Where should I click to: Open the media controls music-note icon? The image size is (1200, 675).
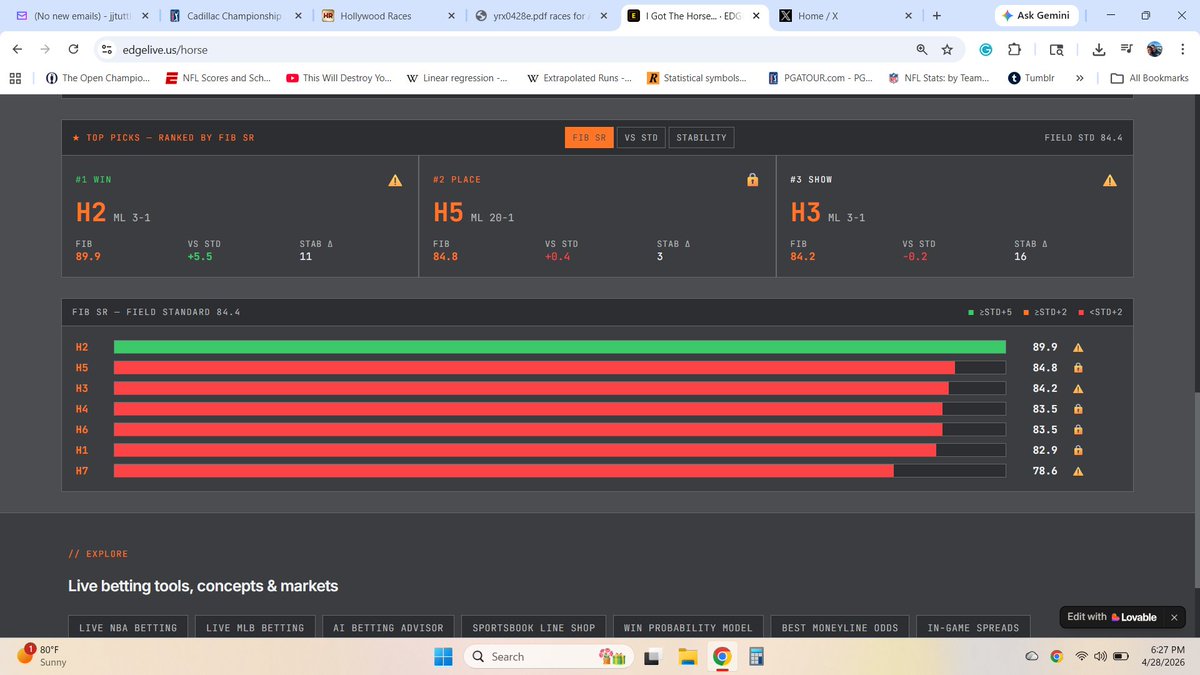pos(1127,49)
